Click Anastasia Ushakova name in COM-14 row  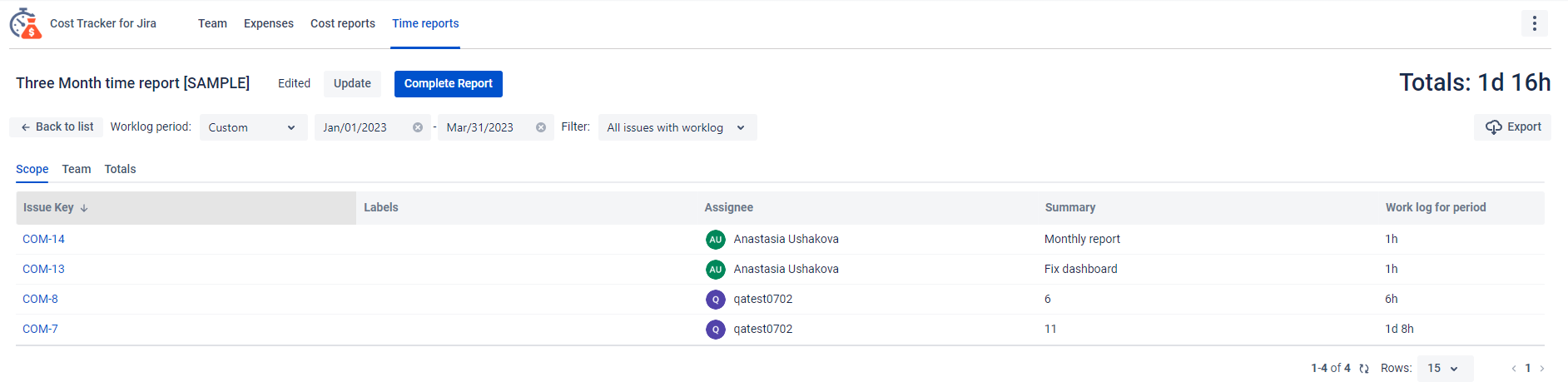(x=786, y=239)
